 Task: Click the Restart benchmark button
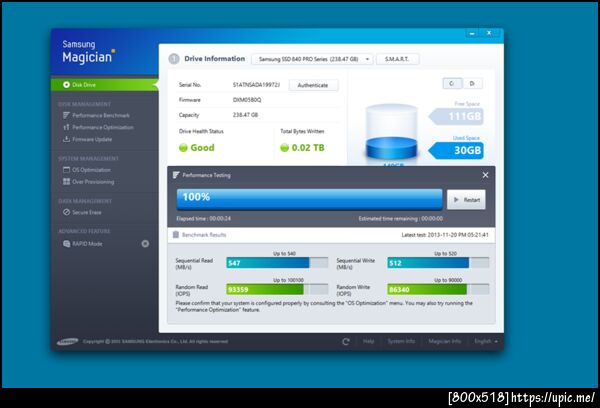(466, 199)
